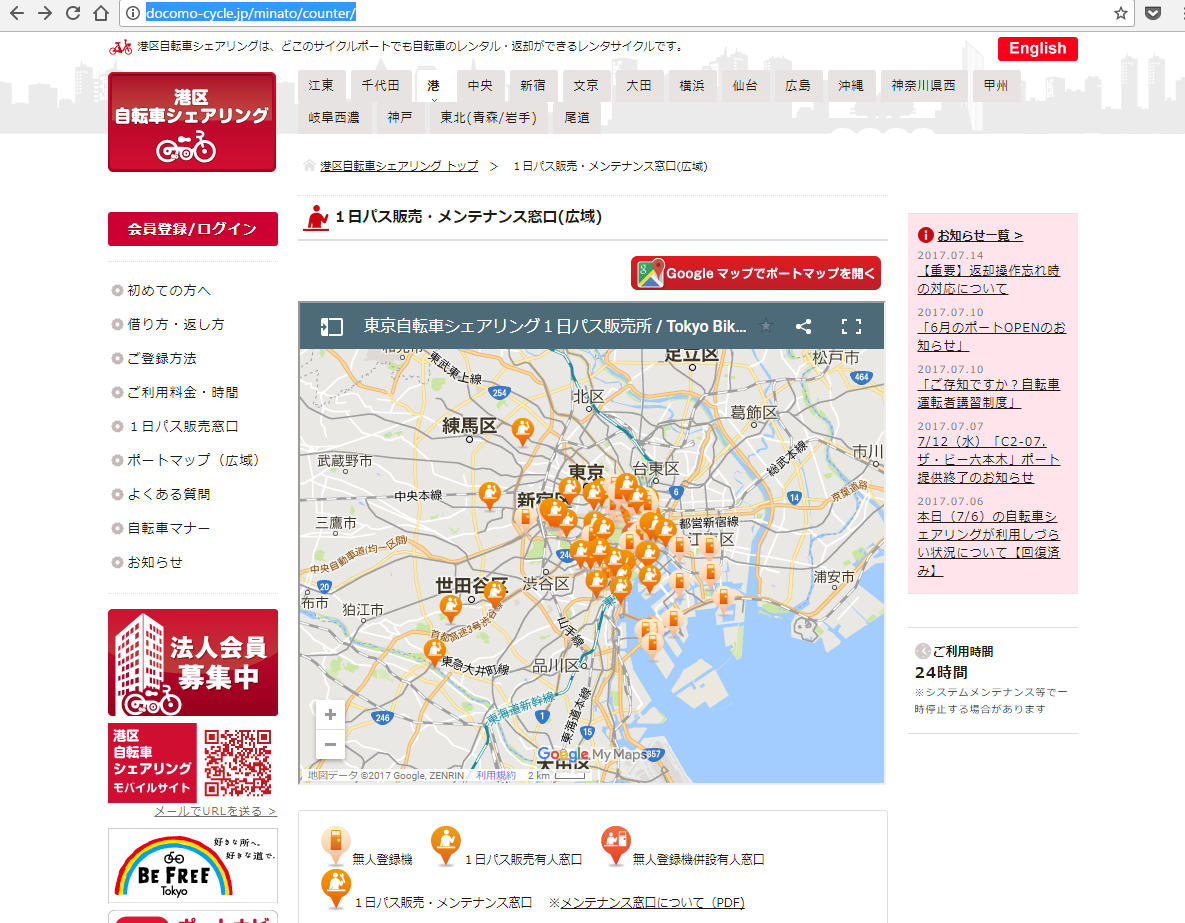Reload the page with refresh icon
Screen dimensions: 1185x923
pos(73,13)
